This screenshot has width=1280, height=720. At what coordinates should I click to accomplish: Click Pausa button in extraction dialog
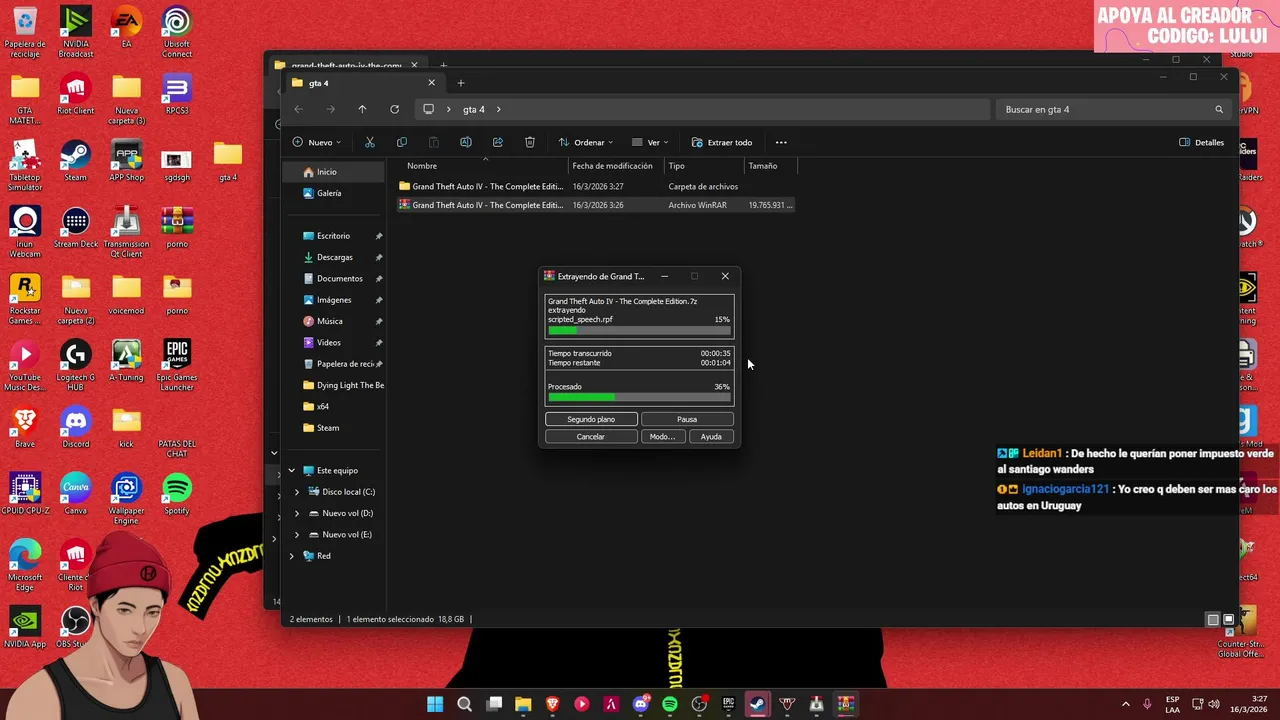[x=687, y=419]
